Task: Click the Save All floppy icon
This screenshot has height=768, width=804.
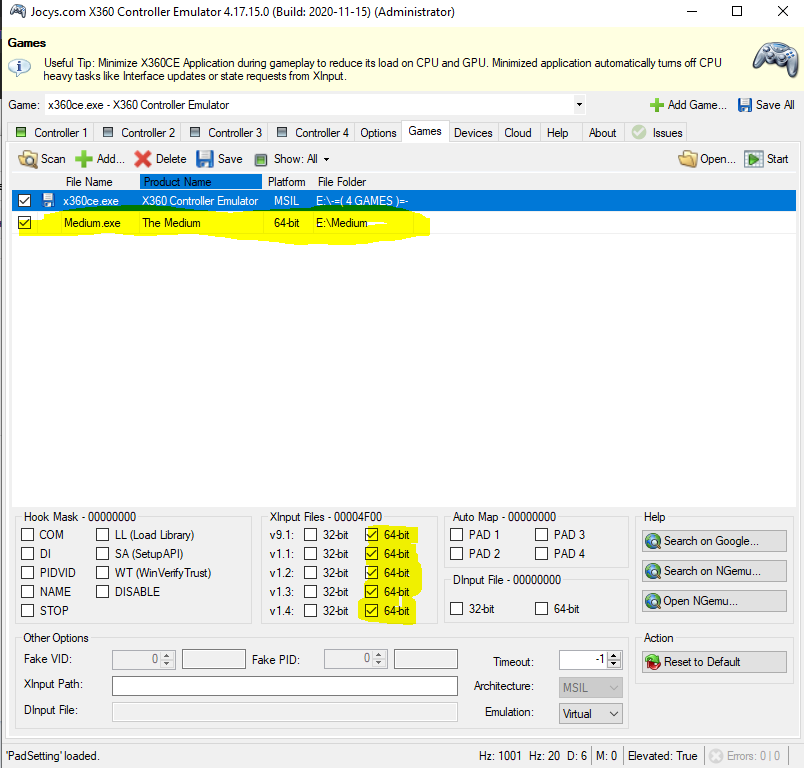Action: (745, 105)
